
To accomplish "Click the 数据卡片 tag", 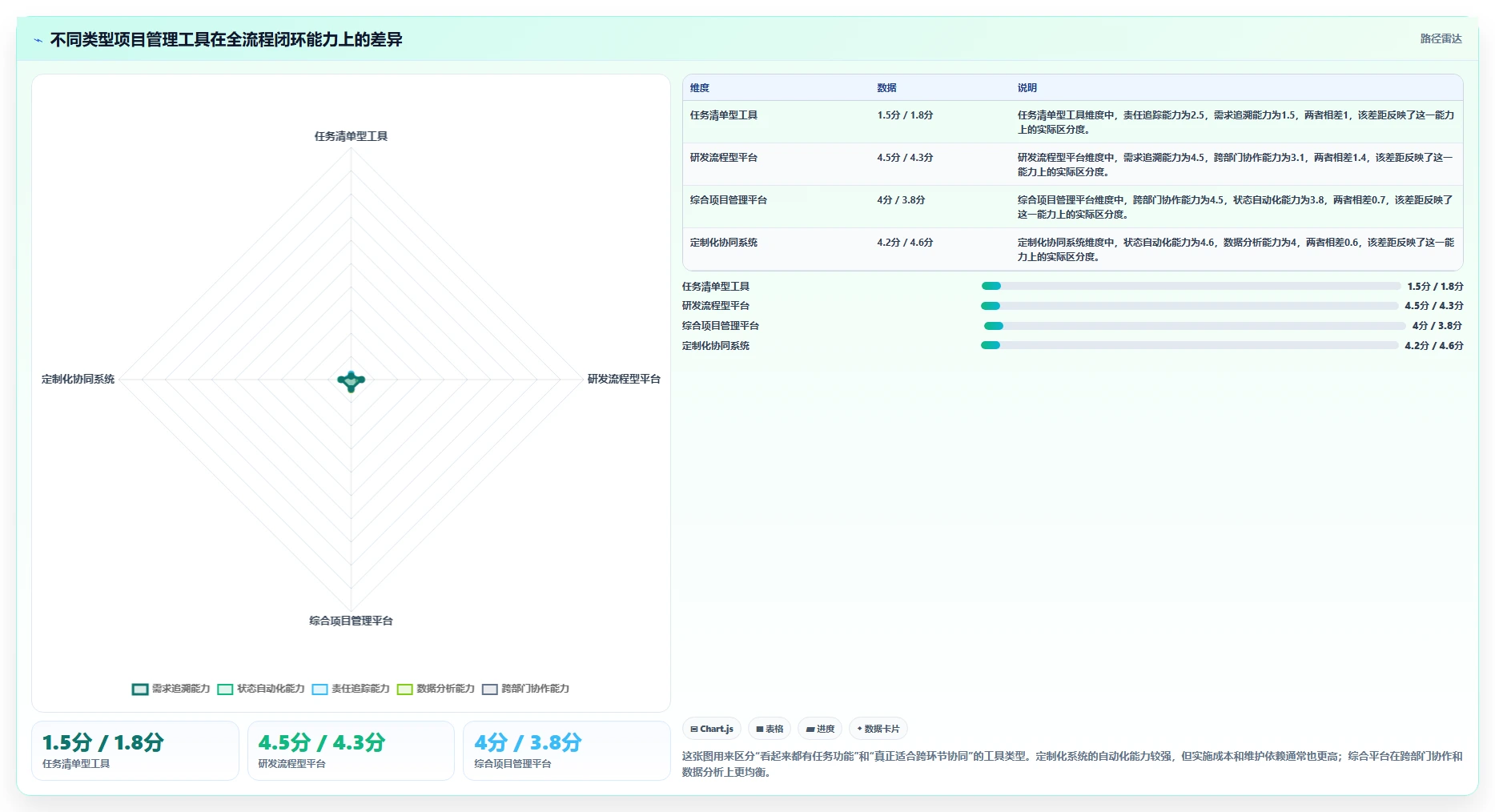I will pyautogui.click(x=878, y=729).
